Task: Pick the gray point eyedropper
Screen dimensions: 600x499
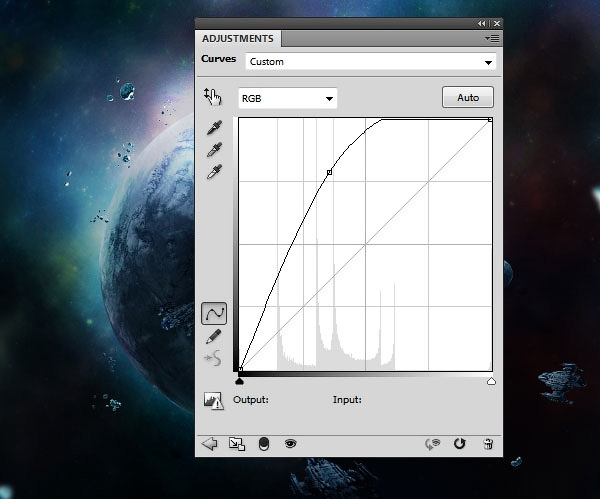Action: coord(214,150)
